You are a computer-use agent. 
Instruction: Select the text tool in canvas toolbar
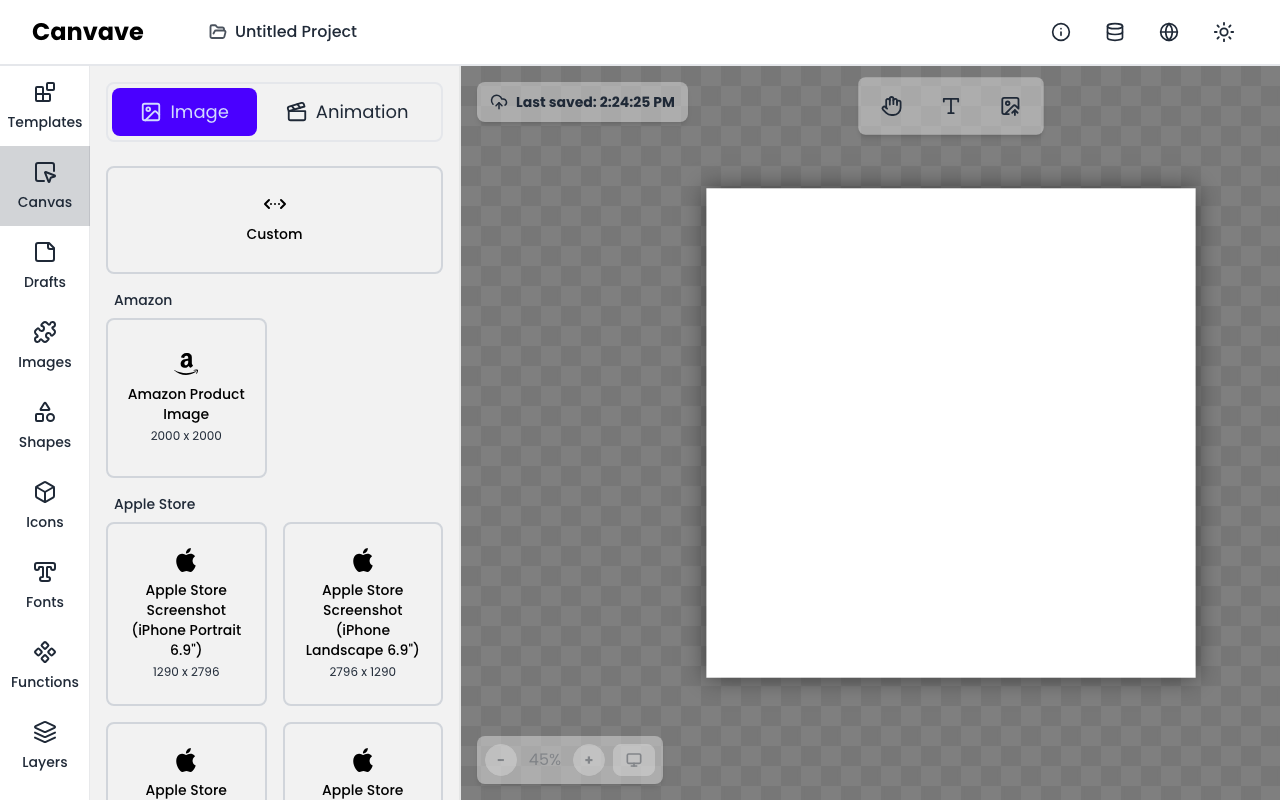[951, 106]
